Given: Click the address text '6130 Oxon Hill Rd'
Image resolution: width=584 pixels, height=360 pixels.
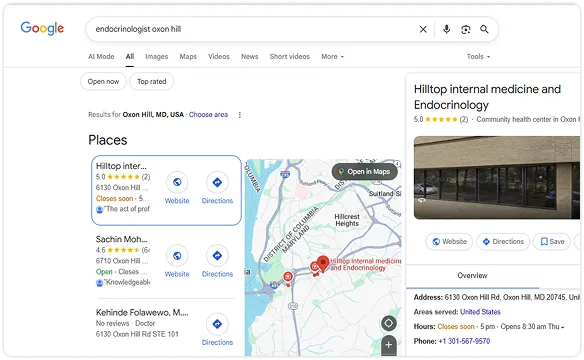Looking at the screenshot, I should 473,297.
